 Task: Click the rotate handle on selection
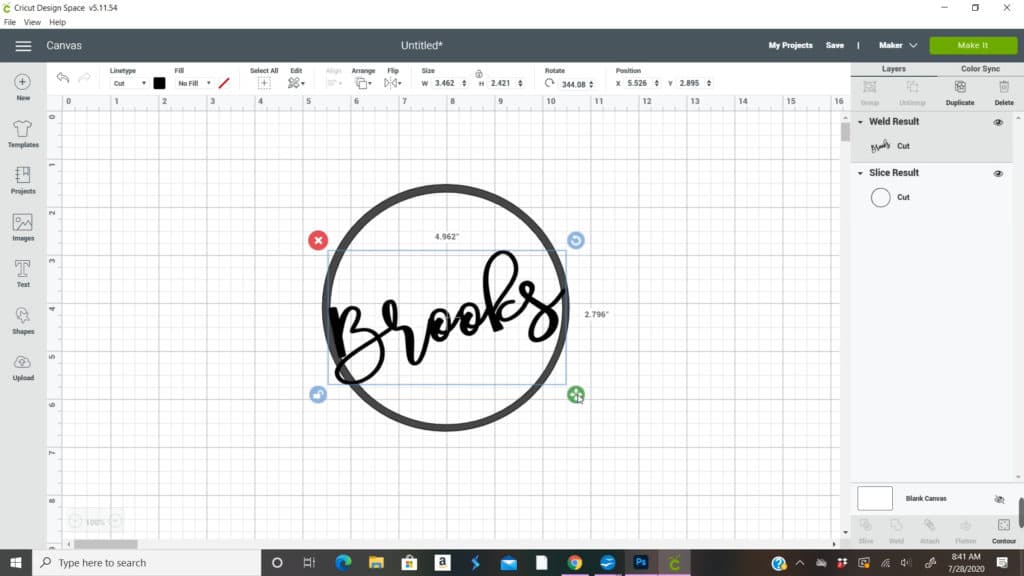coord(575,240)
